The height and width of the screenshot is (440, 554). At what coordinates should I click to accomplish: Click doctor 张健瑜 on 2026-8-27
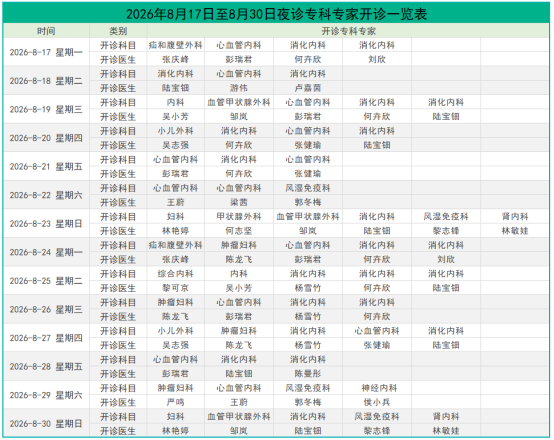[377, 345]
